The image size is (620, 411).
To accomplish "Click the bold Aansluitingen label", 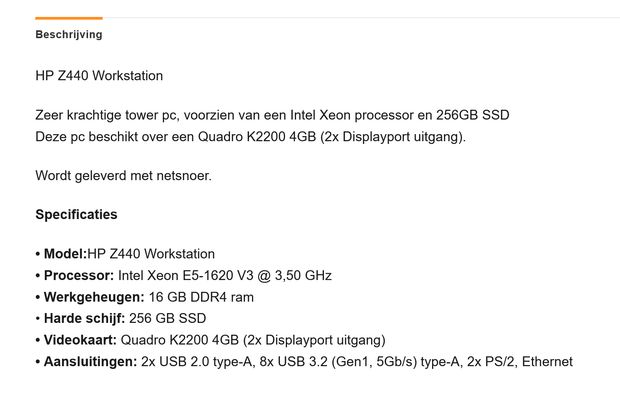I will pyautogui.click(x=90, y=361).
